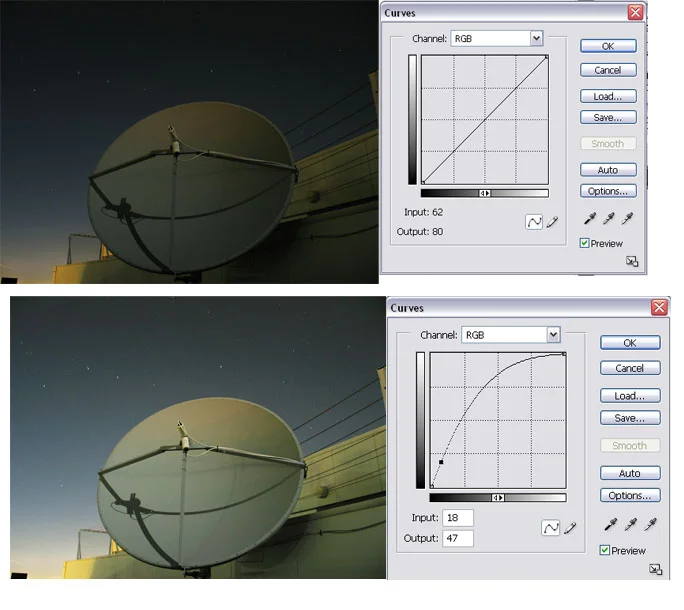Click Options... button in the bottom Curves dialog
684x610 pixels.
[629, 495]
